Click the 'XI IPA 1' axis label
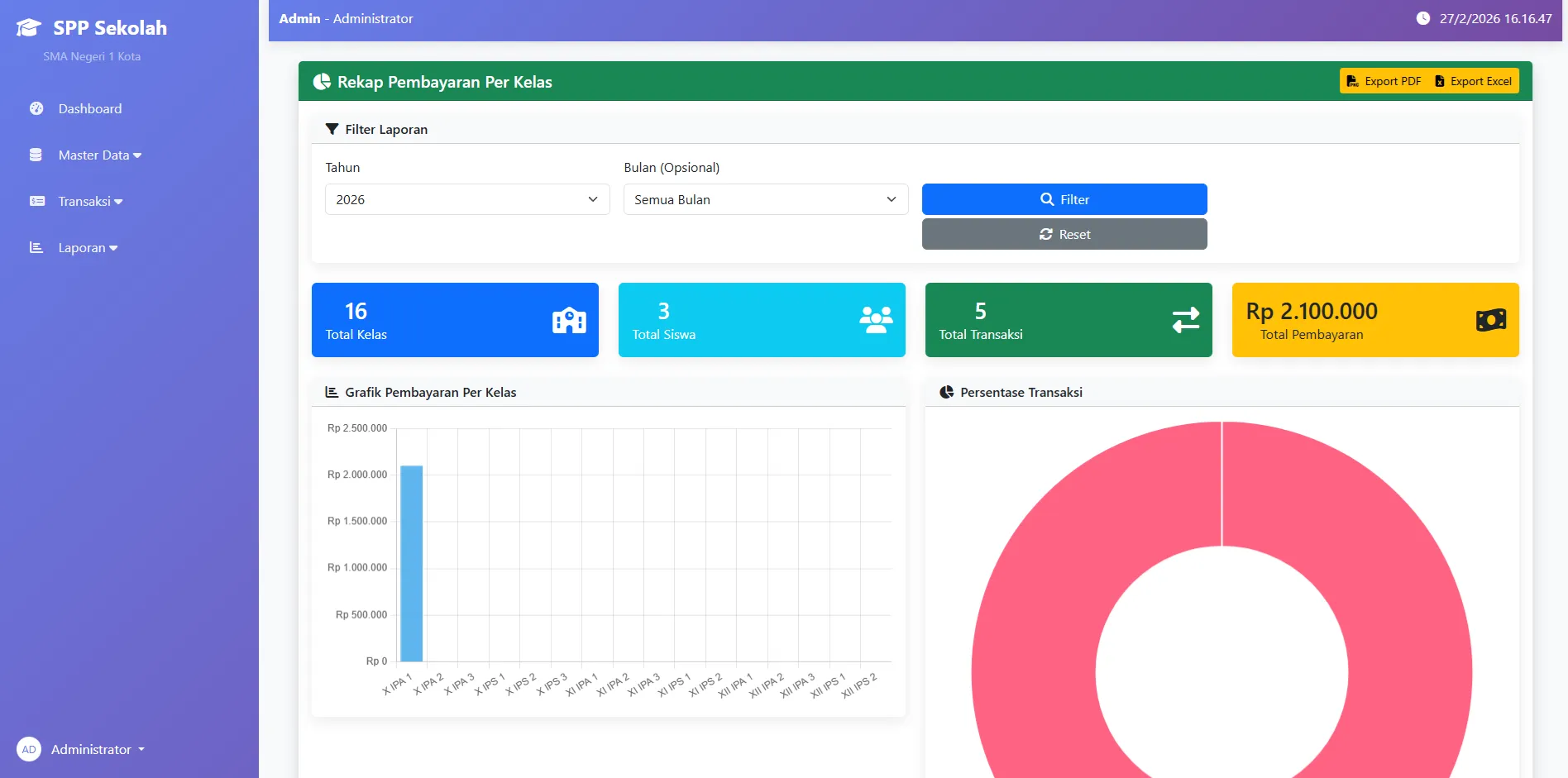This screenshot has height=778, width=1568. [x=581, y=685]
